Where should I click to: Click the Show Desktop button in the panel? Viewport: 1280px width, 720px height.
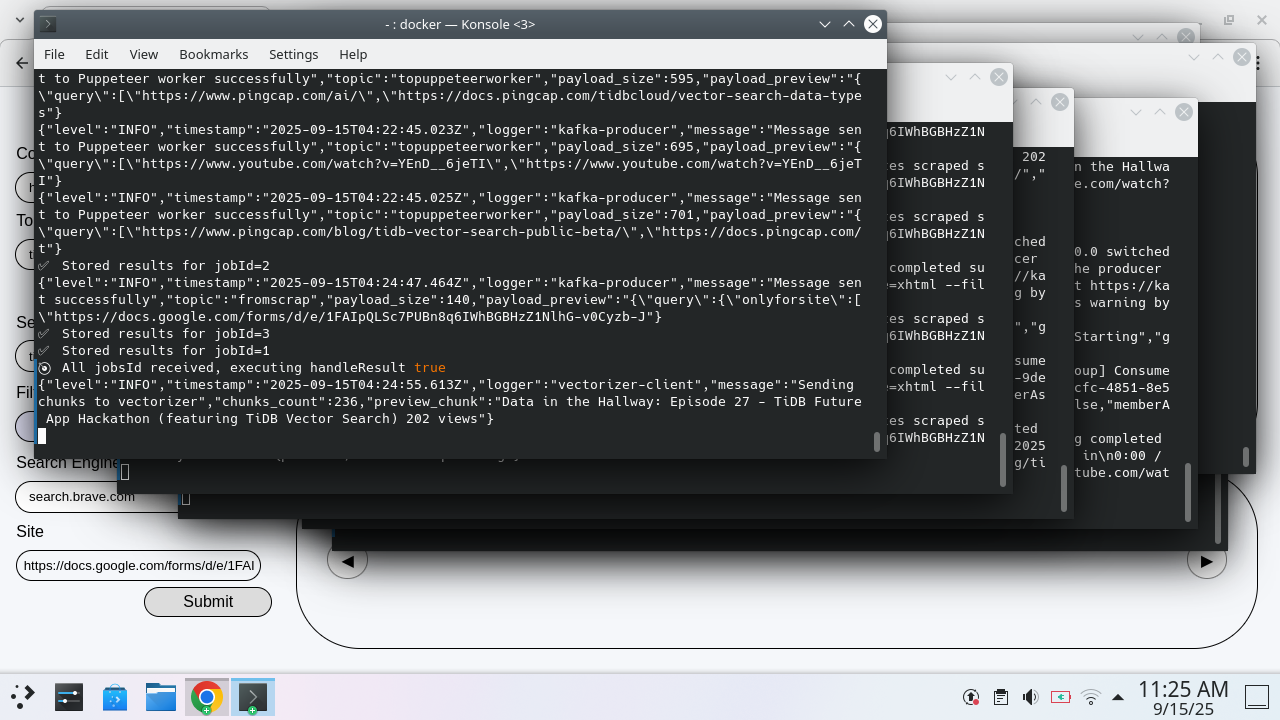(1256, 697)
